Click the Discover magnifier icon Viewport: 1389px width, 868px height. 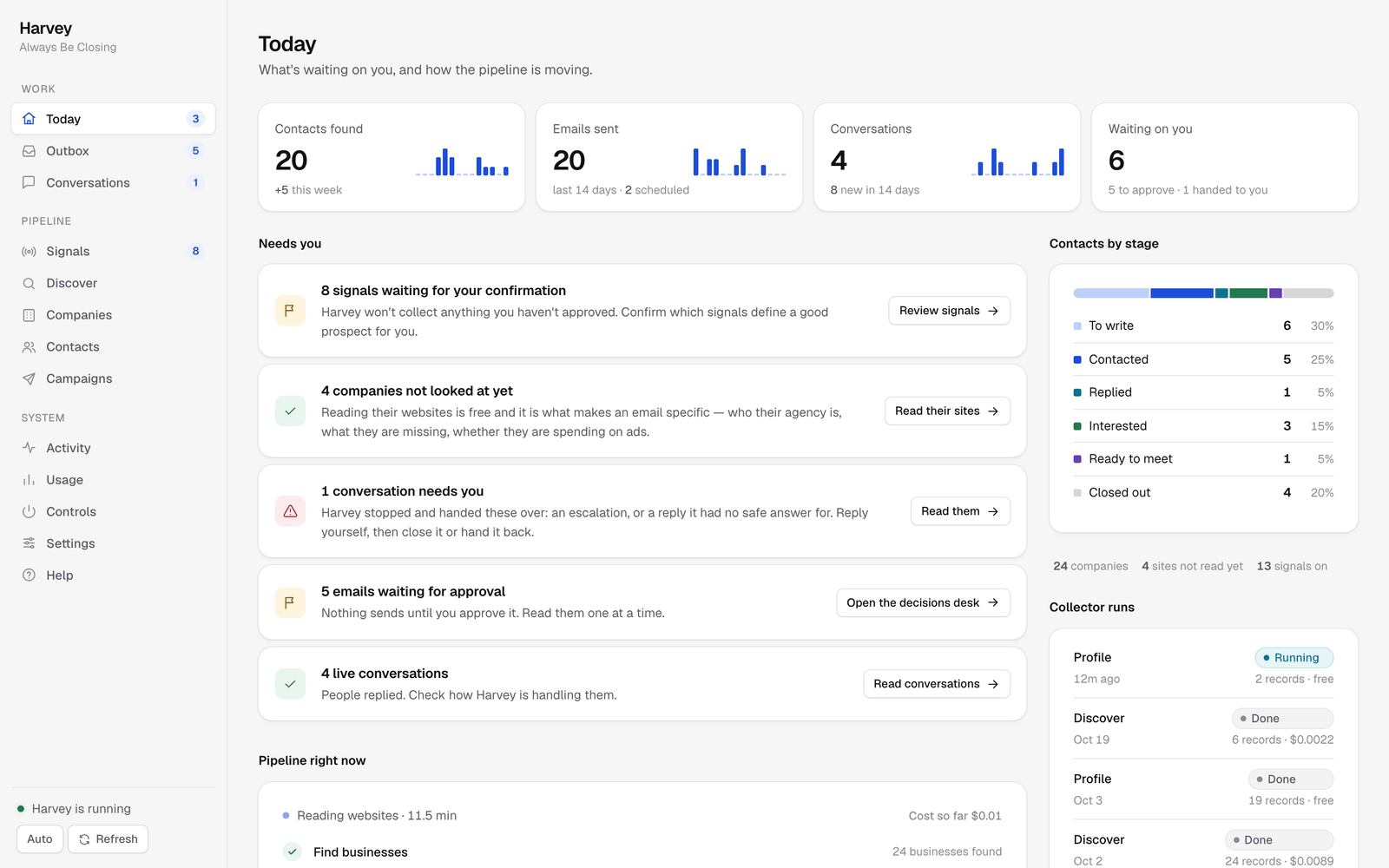pos(29,283)
